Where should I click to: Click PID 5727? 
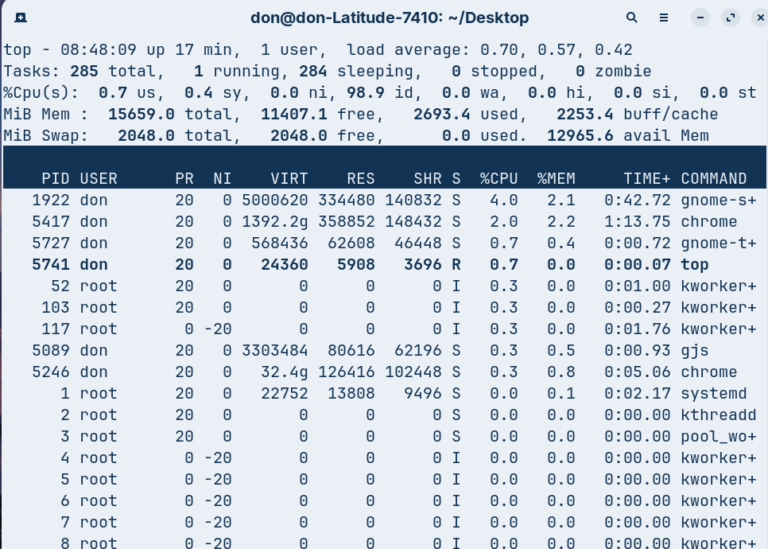click(50, 243)
